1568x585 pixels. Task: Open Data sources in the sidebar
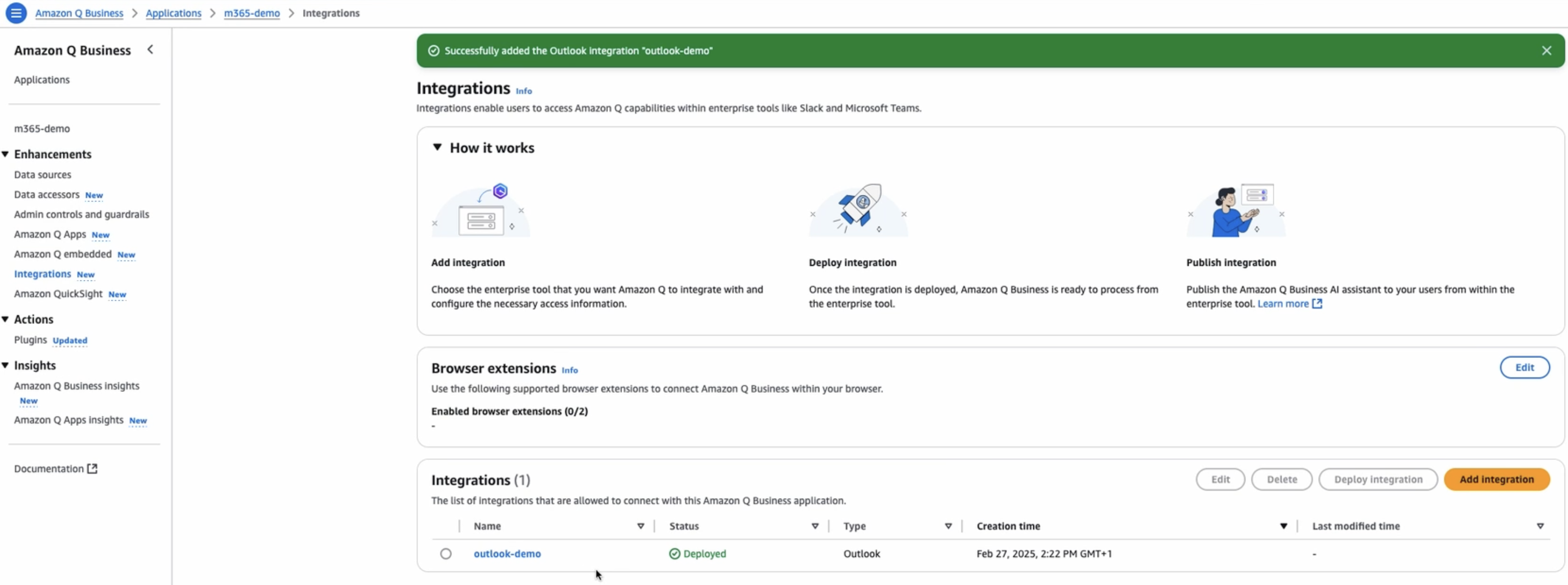click(43, 174)
